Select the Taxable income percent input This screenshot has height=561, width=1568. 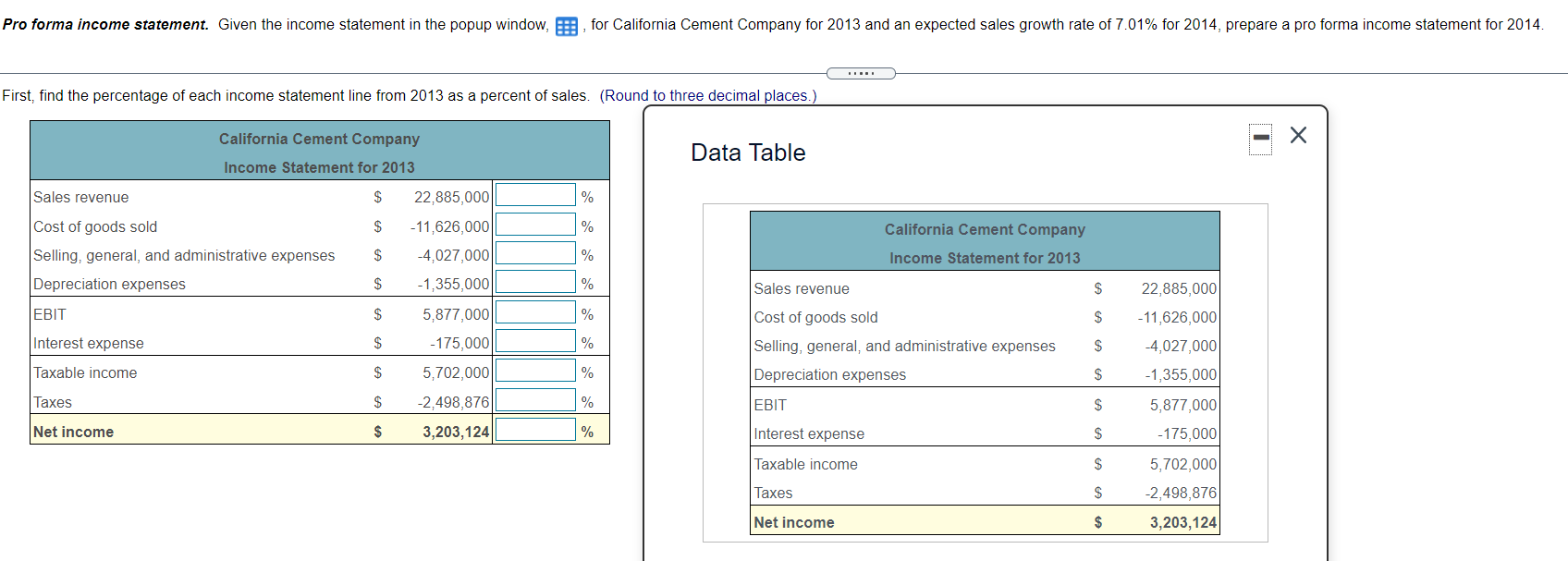[535, 371]
